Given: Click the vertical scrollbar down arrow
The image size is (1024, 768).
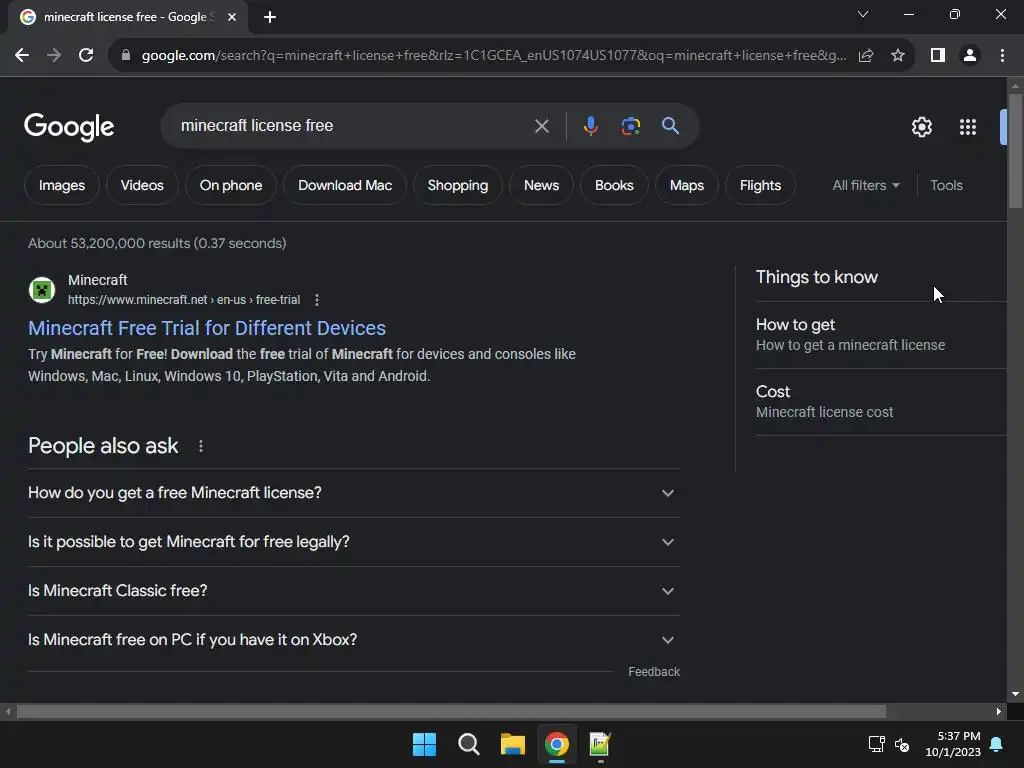Looking at the screenshot, I should pos(1015,694).
